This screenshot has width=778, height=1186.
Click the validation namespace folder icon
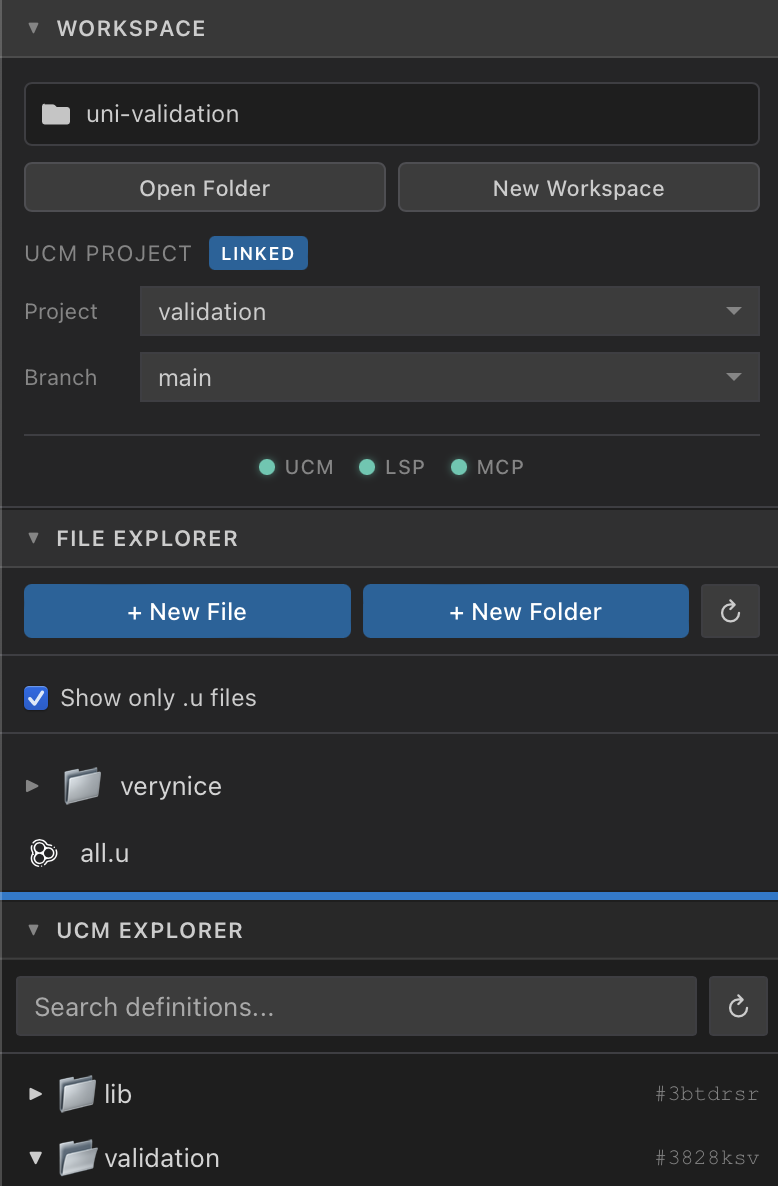pos(77,1158)
